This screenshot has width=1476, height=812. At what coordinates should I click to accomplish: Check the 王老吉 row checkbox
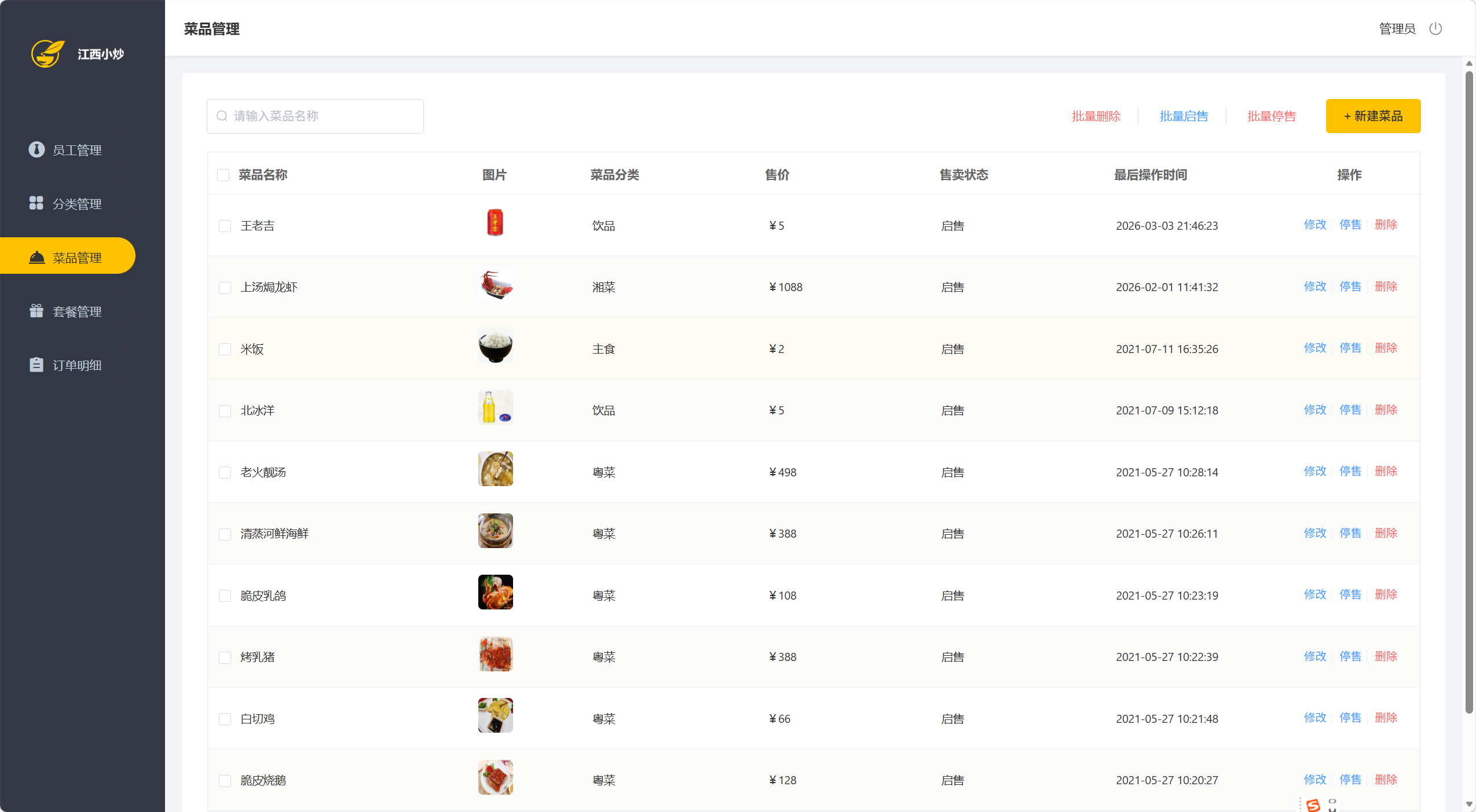(225, 226)
